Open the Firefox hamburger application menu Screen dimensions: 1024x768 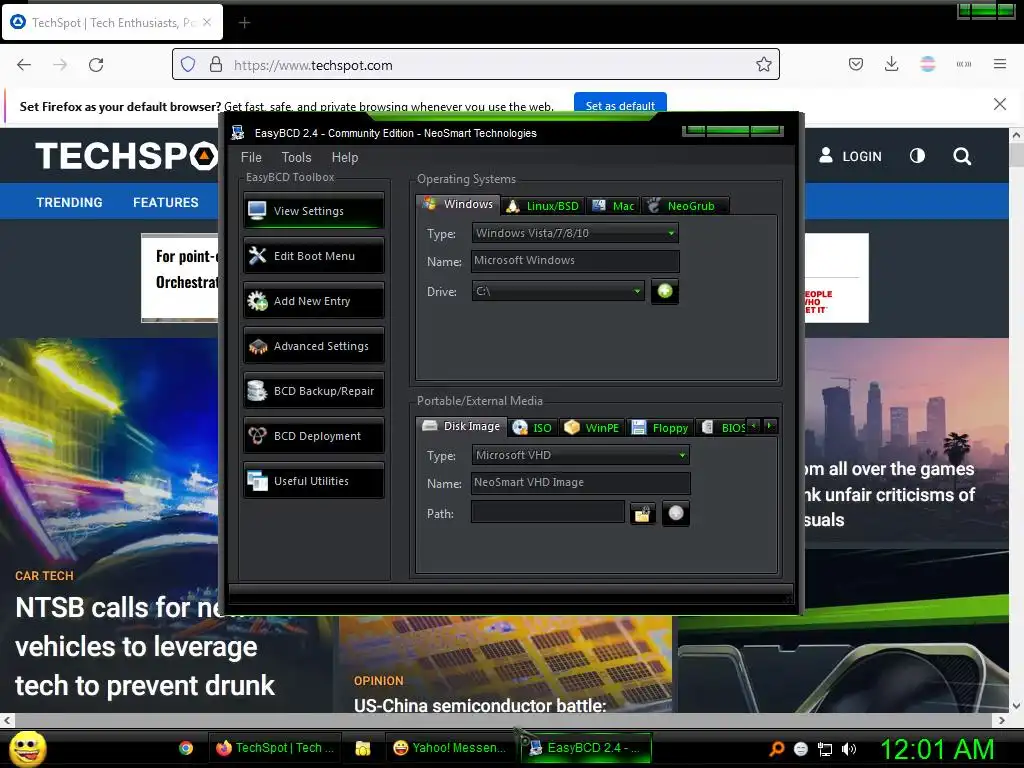coord(999,64)
